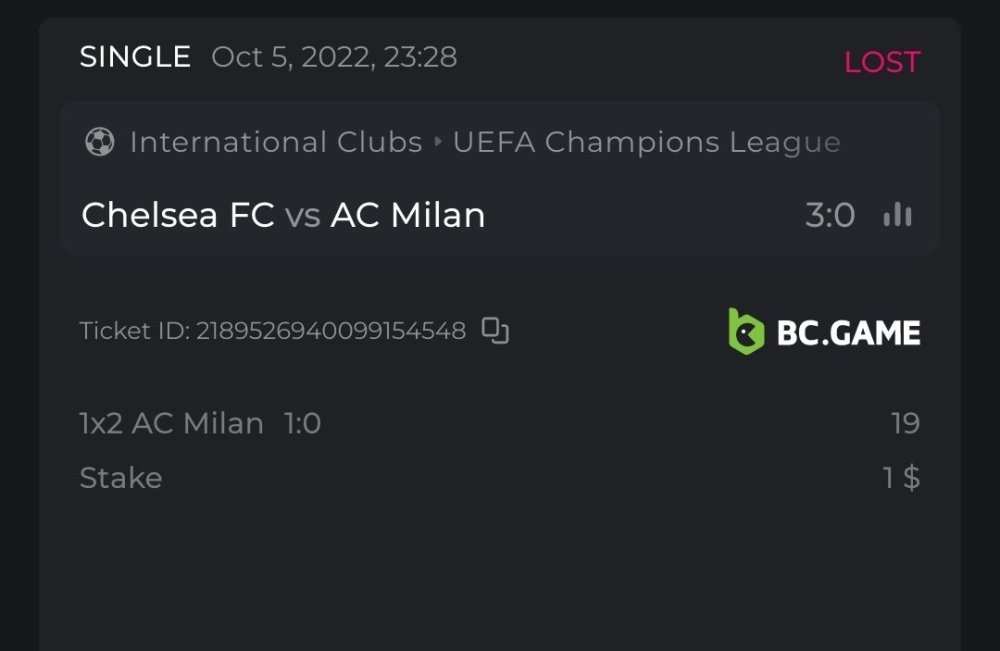1000x651 pixels.
Task: Click the green BC.GAME logo icon
Action: click(x=746, y=332)
